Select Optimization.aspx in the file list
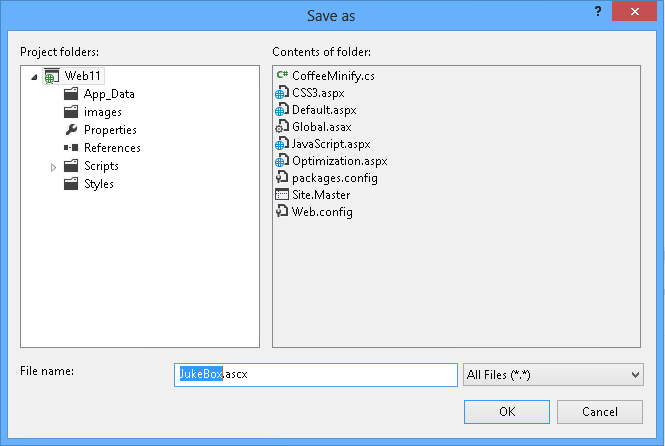Screen dimensions: 665x446 coord(339,161)
